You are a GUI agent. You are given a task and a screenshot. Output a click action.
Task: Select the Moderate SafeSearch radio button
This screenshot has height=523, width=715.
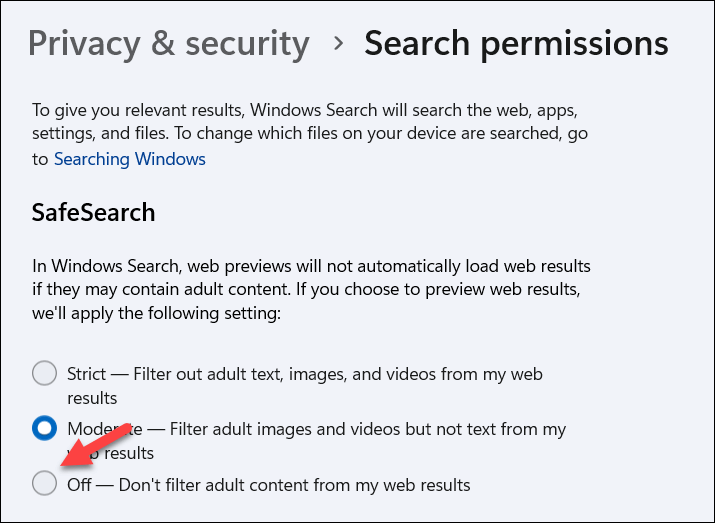pyautogui.click(x=44, y=429)
